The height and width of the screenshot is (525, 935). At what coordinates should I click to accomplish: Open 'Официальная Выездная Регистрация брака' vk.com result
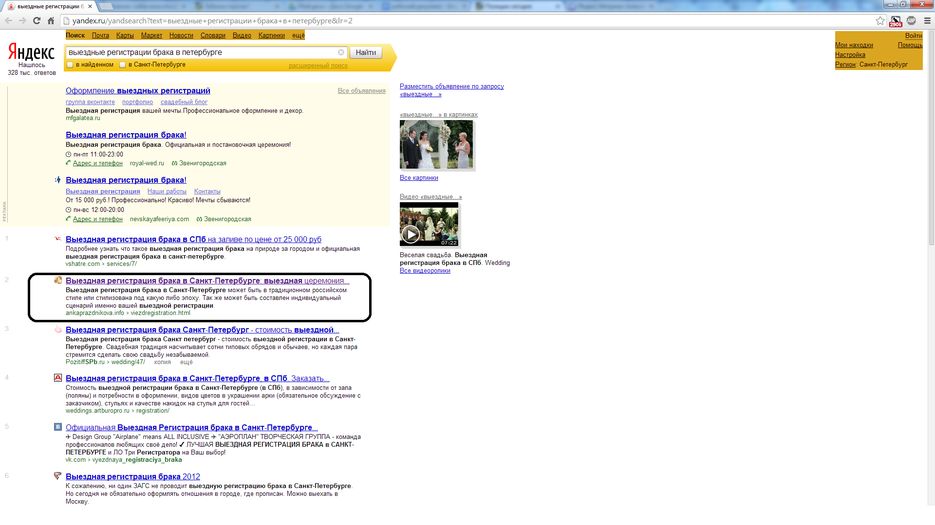coord(191,427)
